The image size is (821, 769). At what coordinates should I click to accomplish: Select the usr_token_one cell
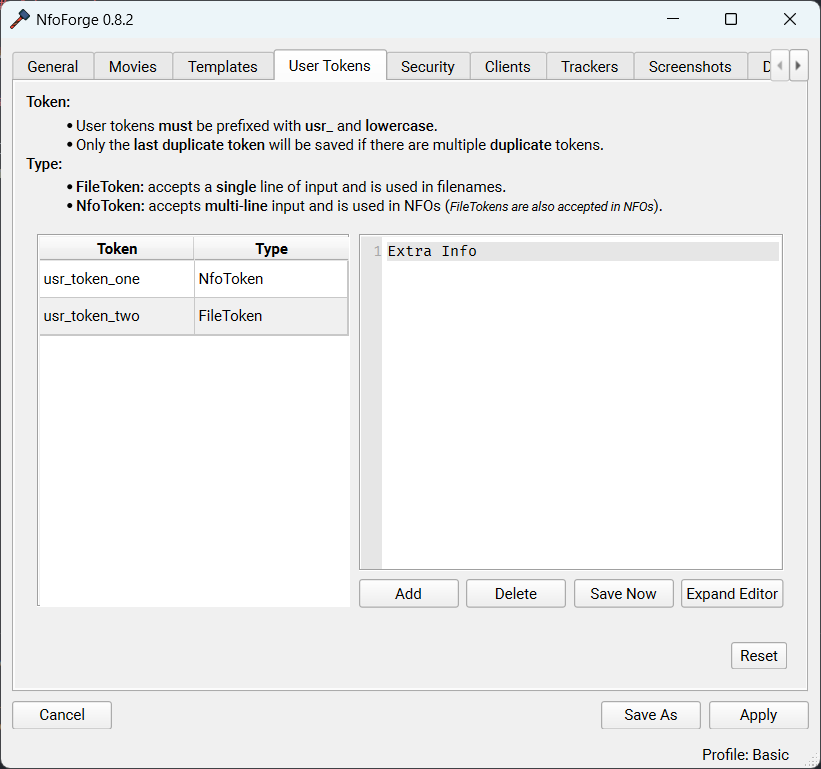pyautogui.click(x=117, y=279)
